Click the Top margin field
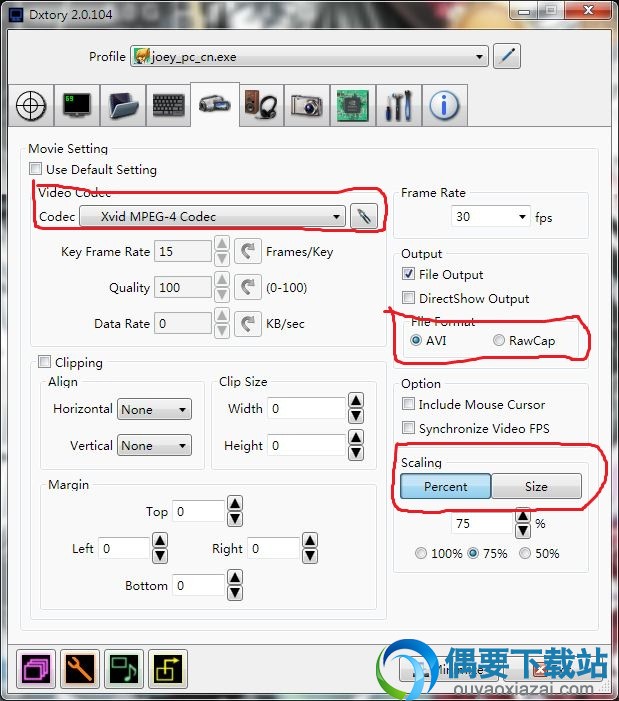The width and height of the screenshot is (619, 701). click(198, 511)
